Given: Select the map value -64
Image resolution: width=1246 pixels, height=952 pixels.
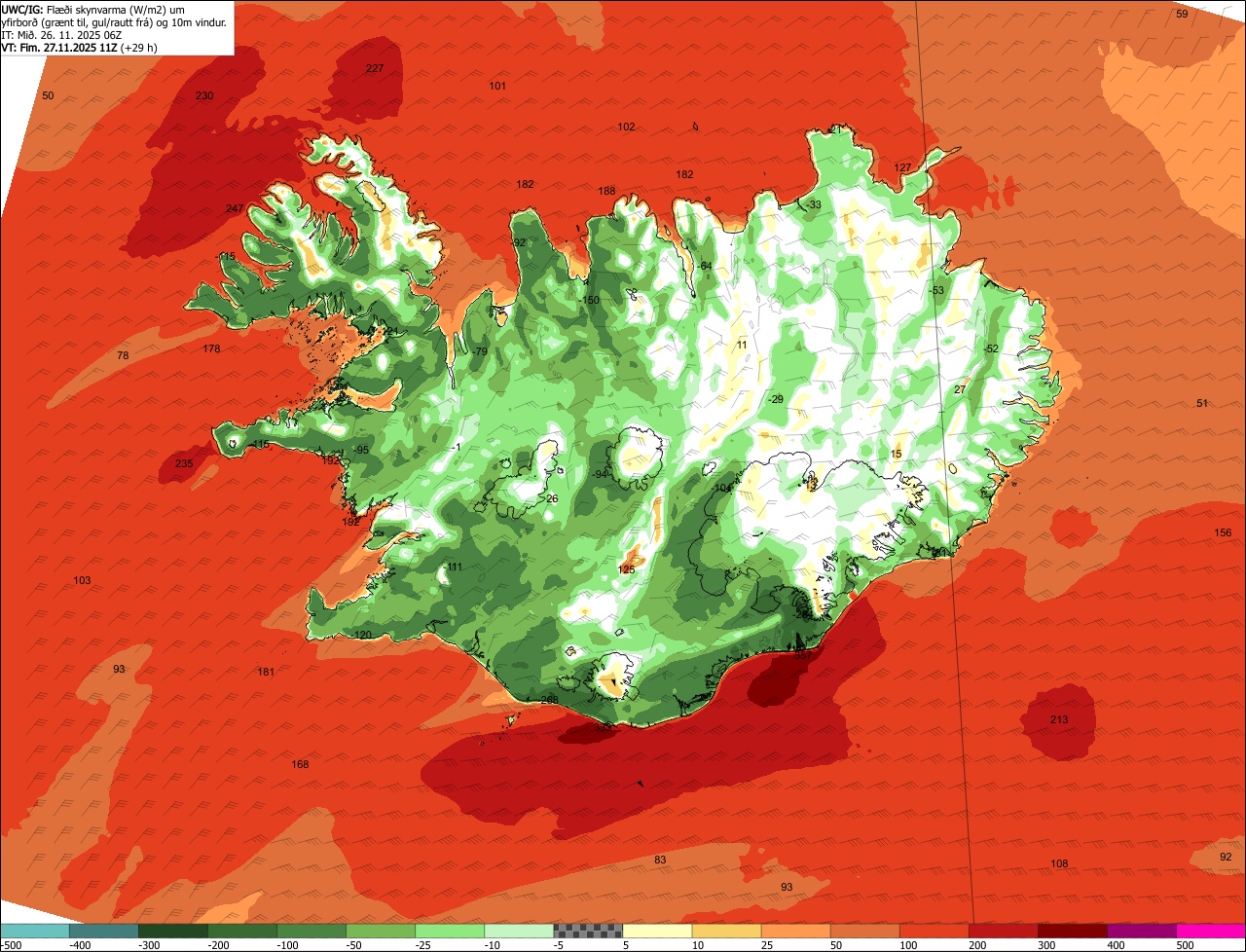Looking at the screenshot, I should tap(705, 267).
